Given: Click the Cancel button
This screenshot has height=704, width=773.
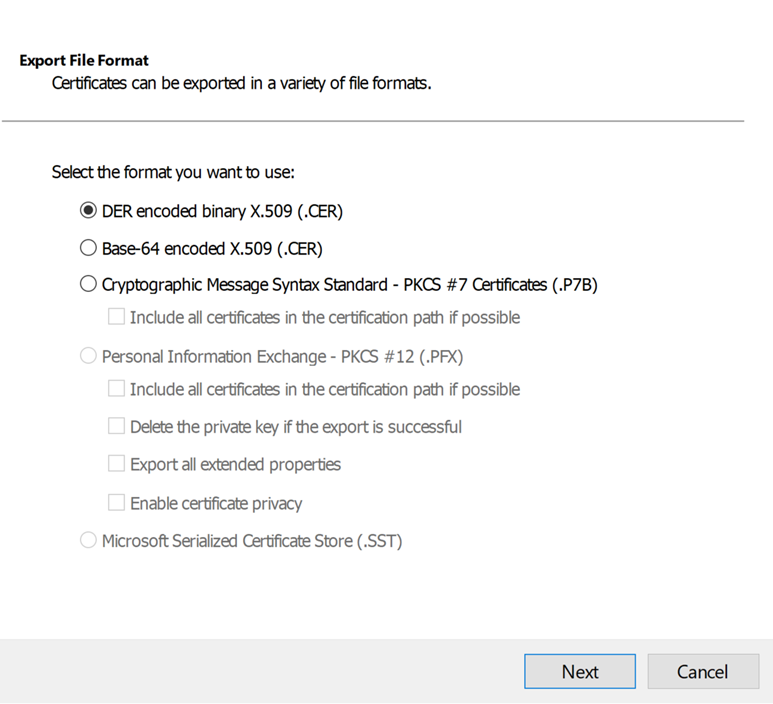Looking at the screenshot, I should point(702,672).
